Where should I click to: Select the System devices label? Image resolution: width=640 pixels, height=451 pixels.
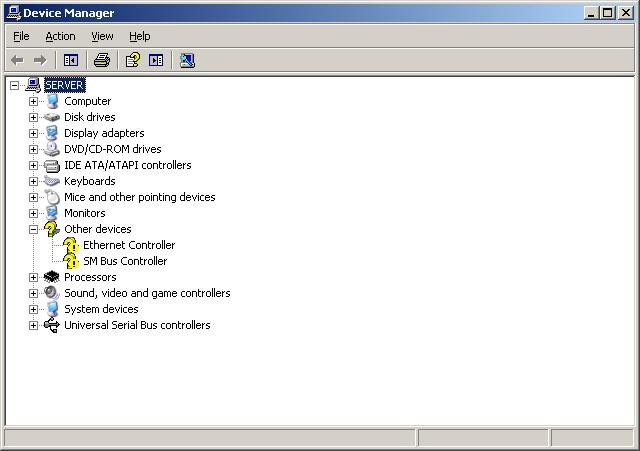(101, 309)
